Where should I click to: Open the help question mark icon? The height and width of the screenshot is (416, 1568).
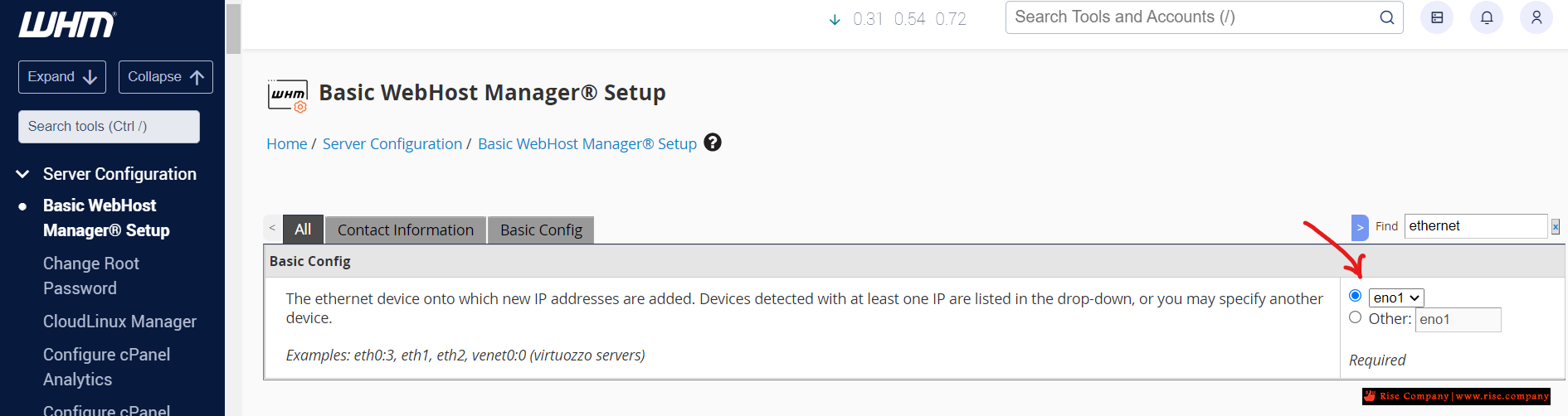tap(713, 143)
